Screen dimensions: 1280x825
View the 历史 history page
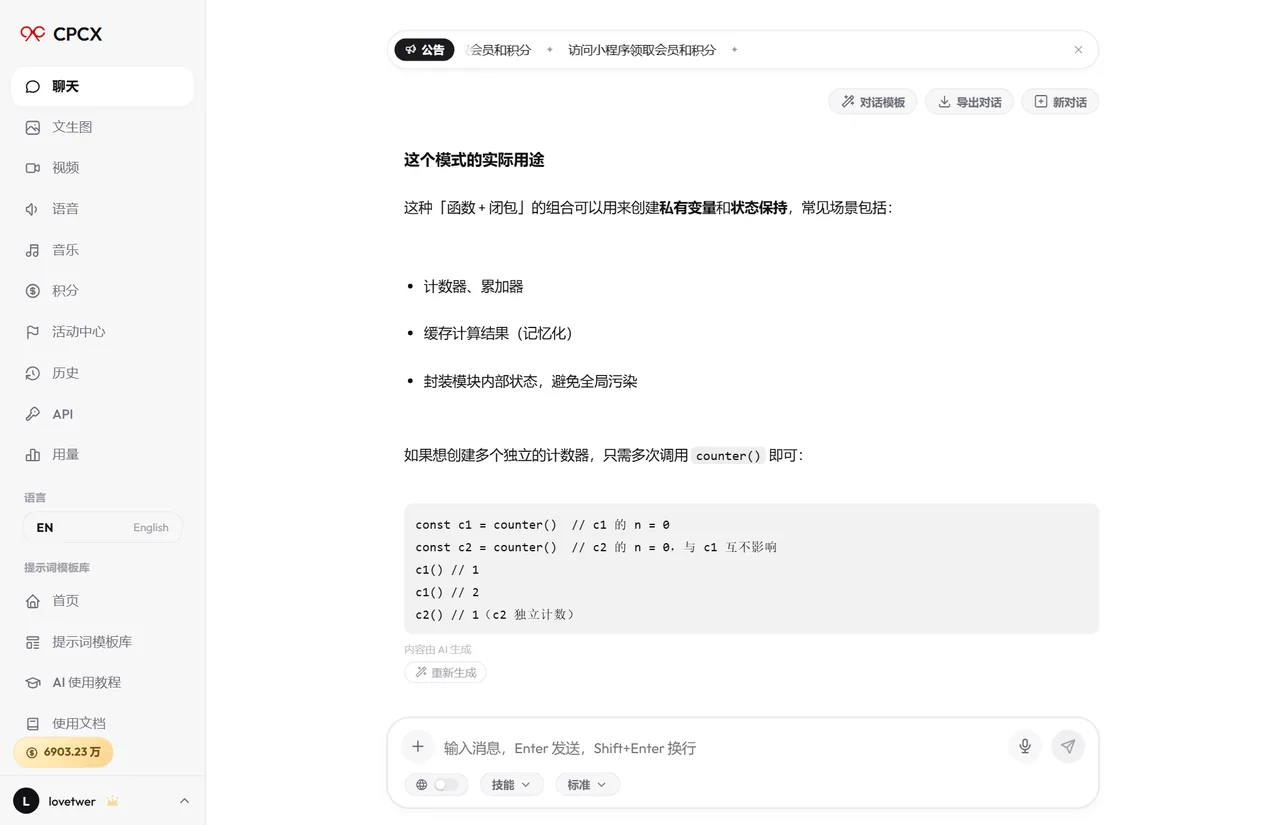coord(102,373)
